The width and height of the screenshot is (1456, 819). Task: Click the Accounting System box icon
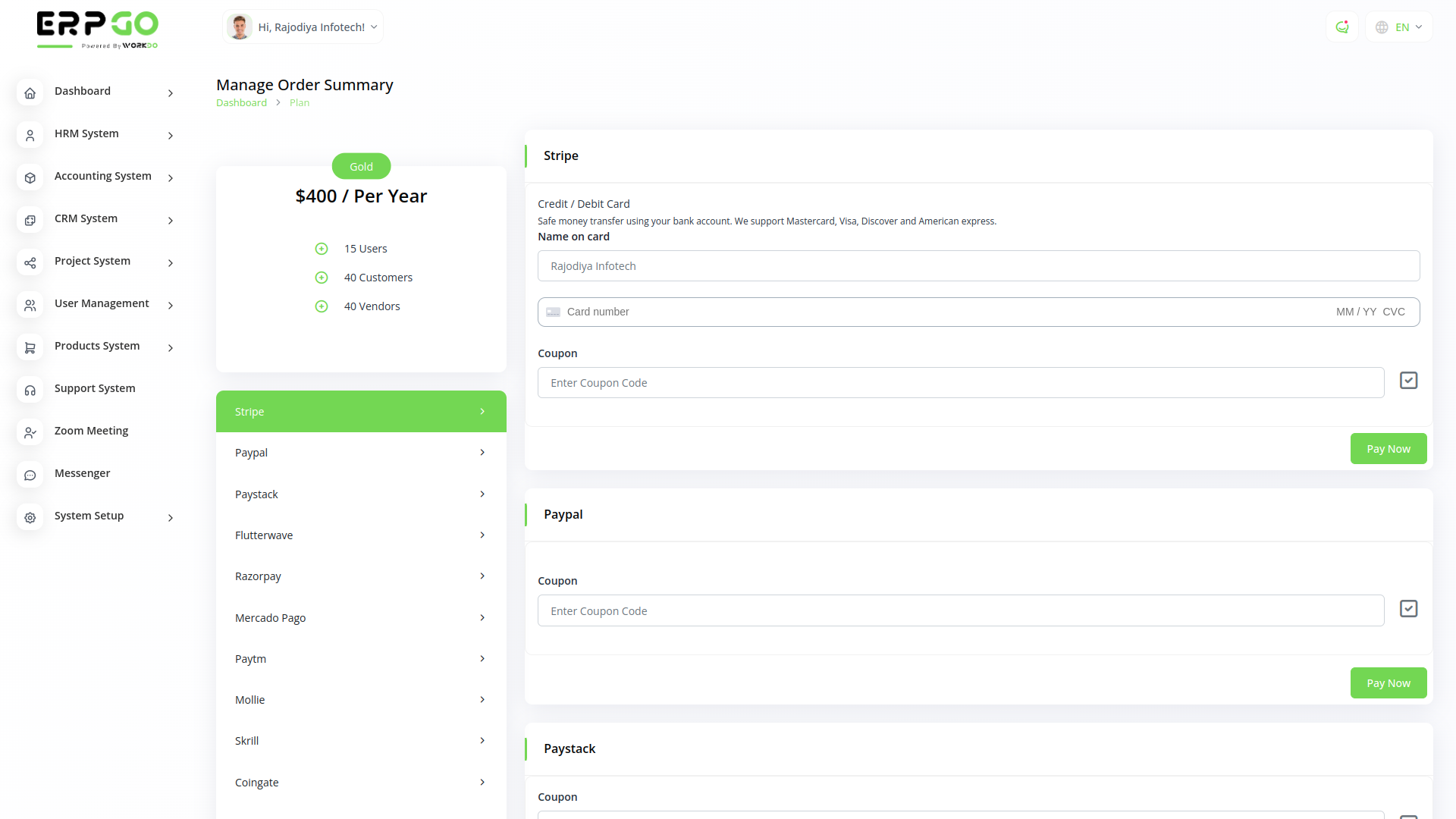(30, 178)
